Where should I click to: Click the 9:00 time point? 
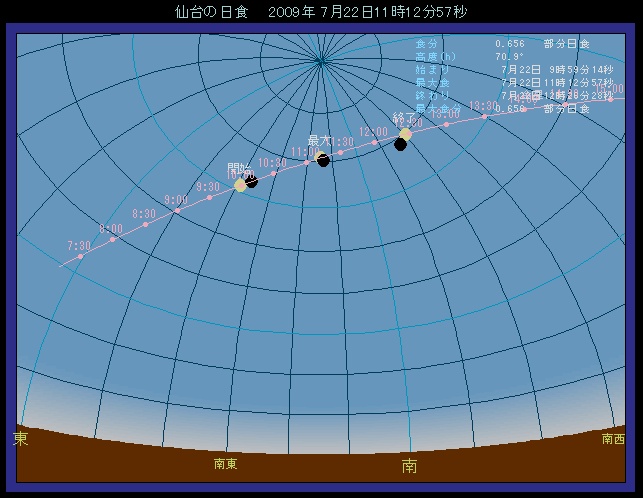(178, 210)
